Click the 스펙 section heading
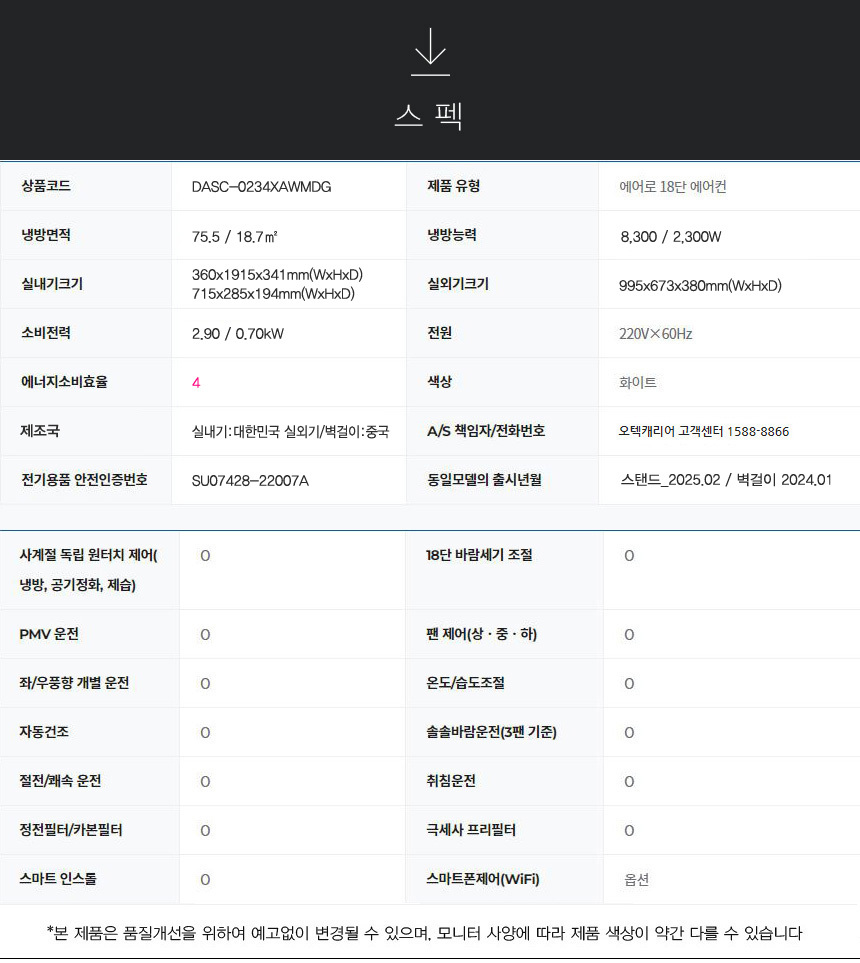 pos(429,116)
